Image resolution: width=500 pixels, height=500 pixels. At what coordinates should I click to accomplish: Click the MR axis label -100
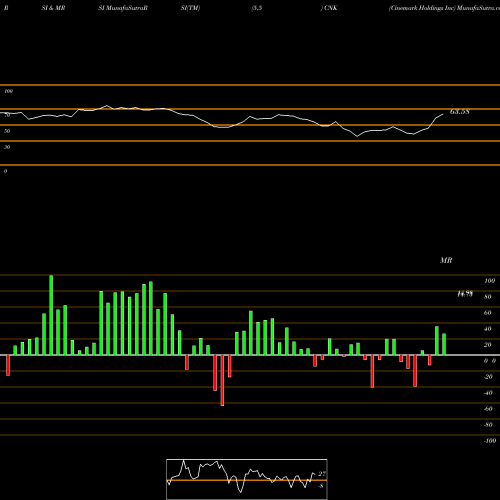coord(490,441)
